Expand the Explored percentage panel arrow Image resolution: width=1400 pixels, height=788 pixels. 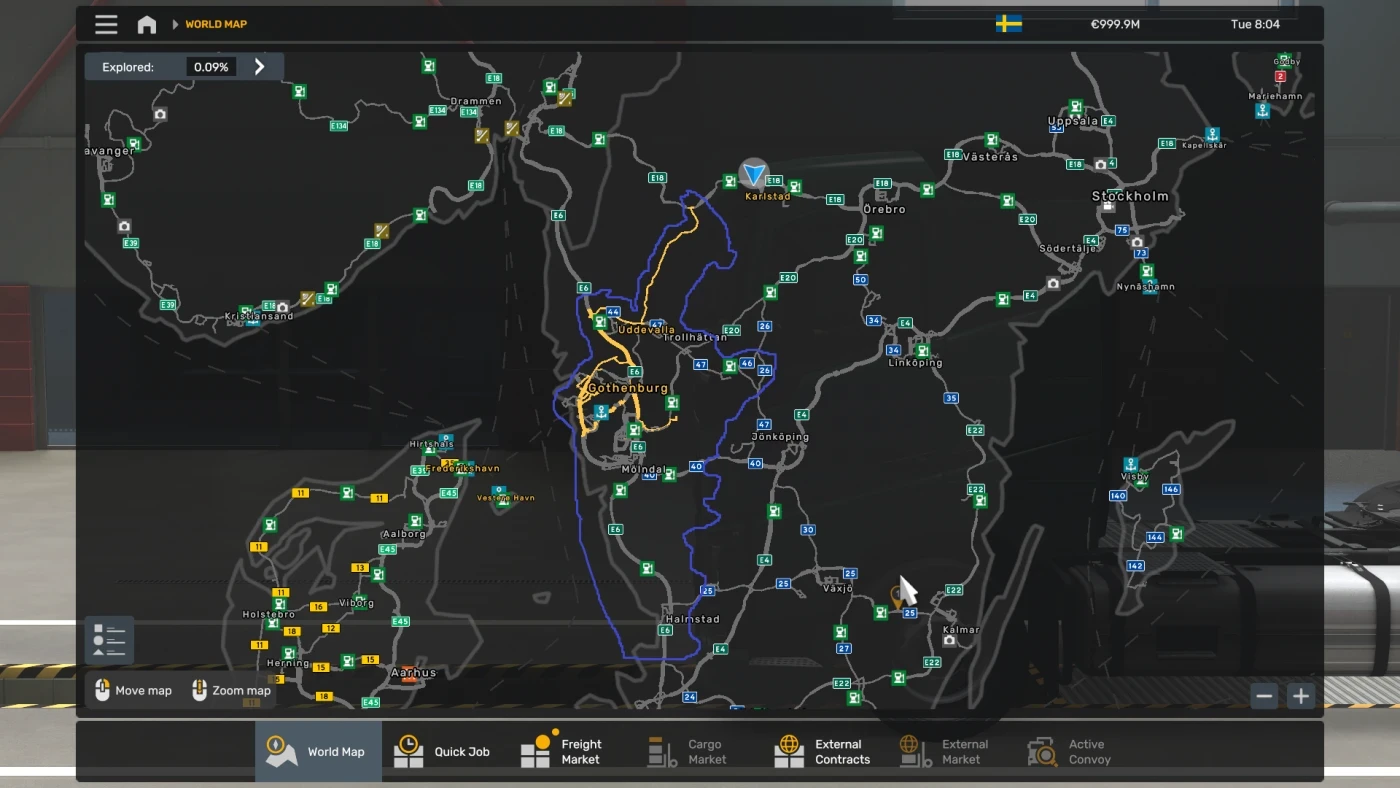[x=260, y=67]
